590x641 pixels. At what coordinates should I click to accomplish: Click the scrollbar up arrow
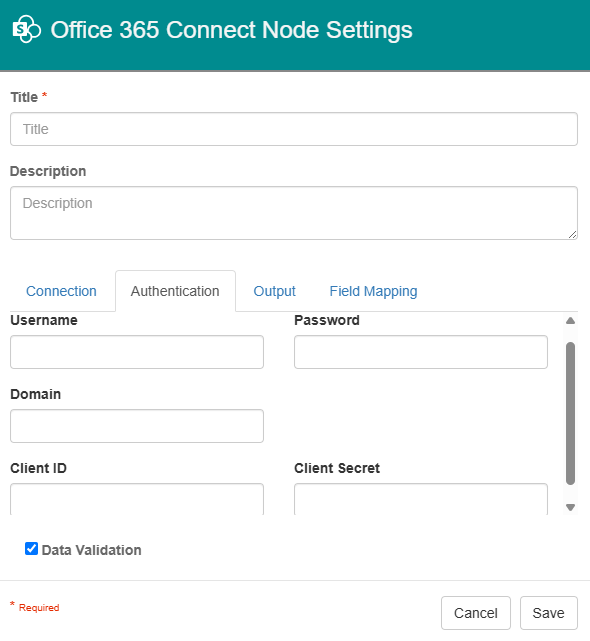point(570,320)
